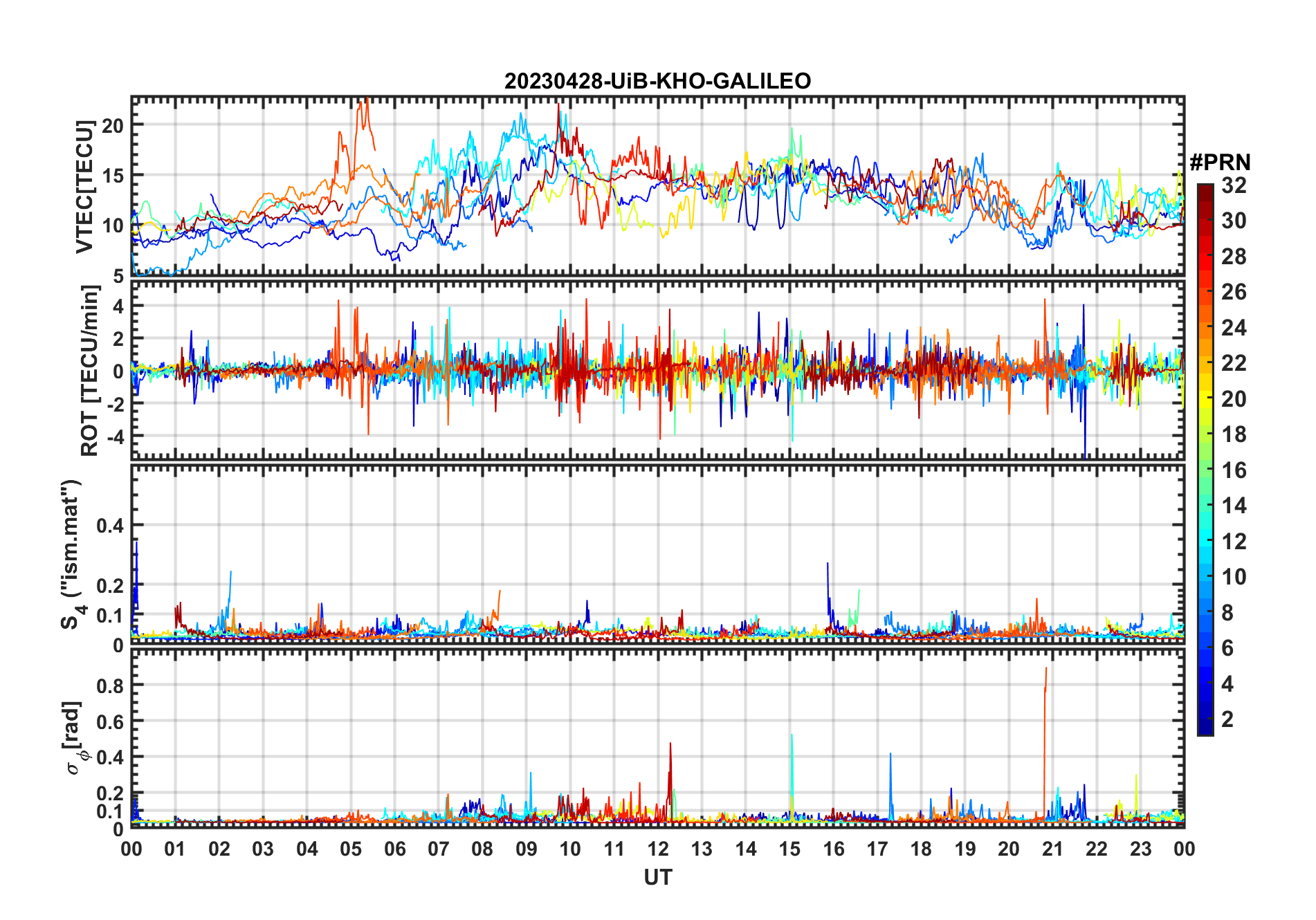Click the ROT [TECU/min] y-axis label
Viewport: 1316px width, 920px height.
point(90,370)
